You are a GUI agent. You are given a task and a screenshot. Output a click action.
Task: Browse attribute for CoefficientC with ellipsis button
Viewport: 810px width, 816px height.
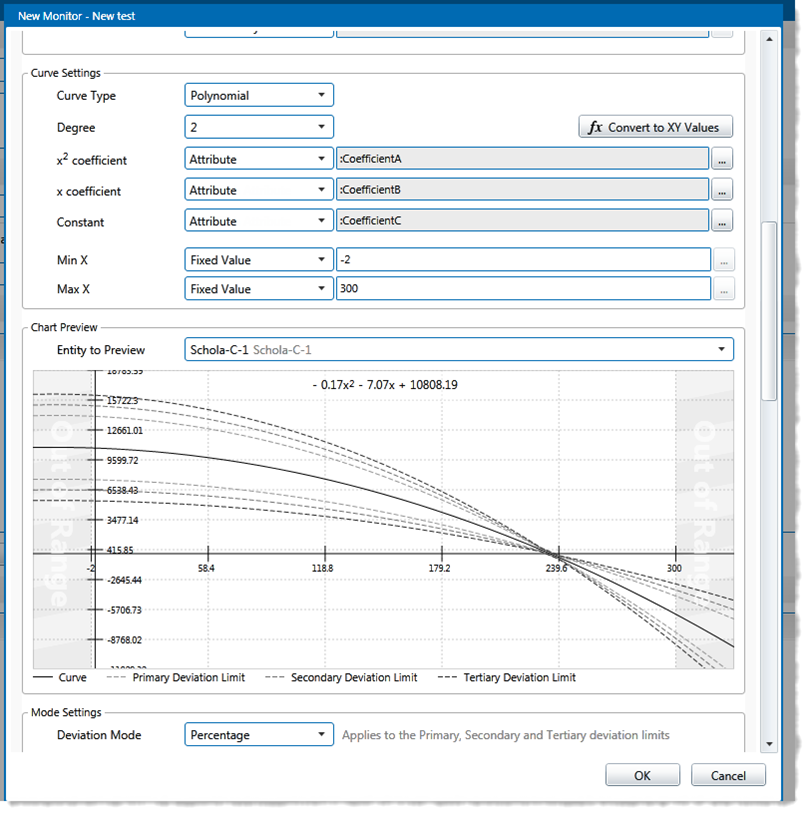coord(722,221)
